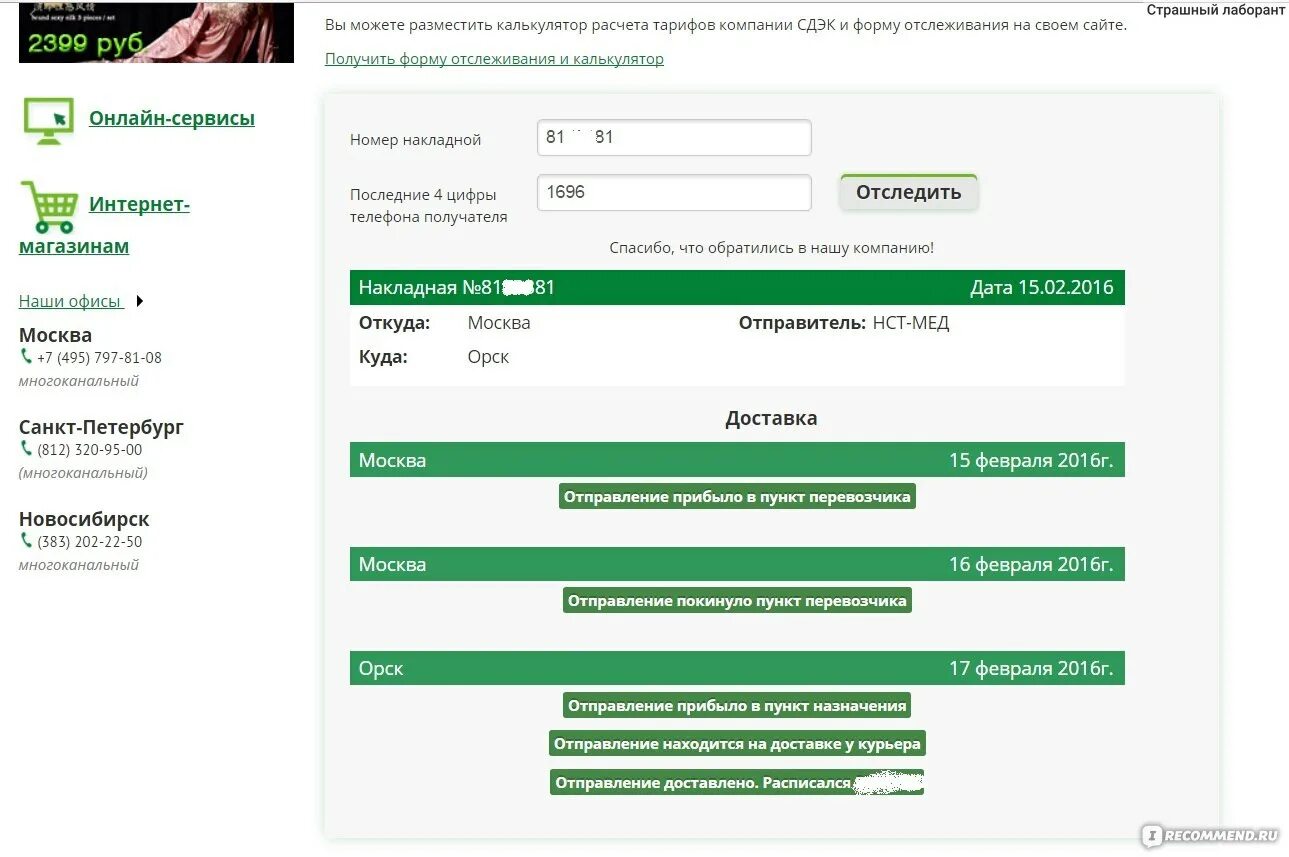1289x857 pixels.
Task: Click the Санкт-Петербург city heading
Action: (x=101, y=428)
